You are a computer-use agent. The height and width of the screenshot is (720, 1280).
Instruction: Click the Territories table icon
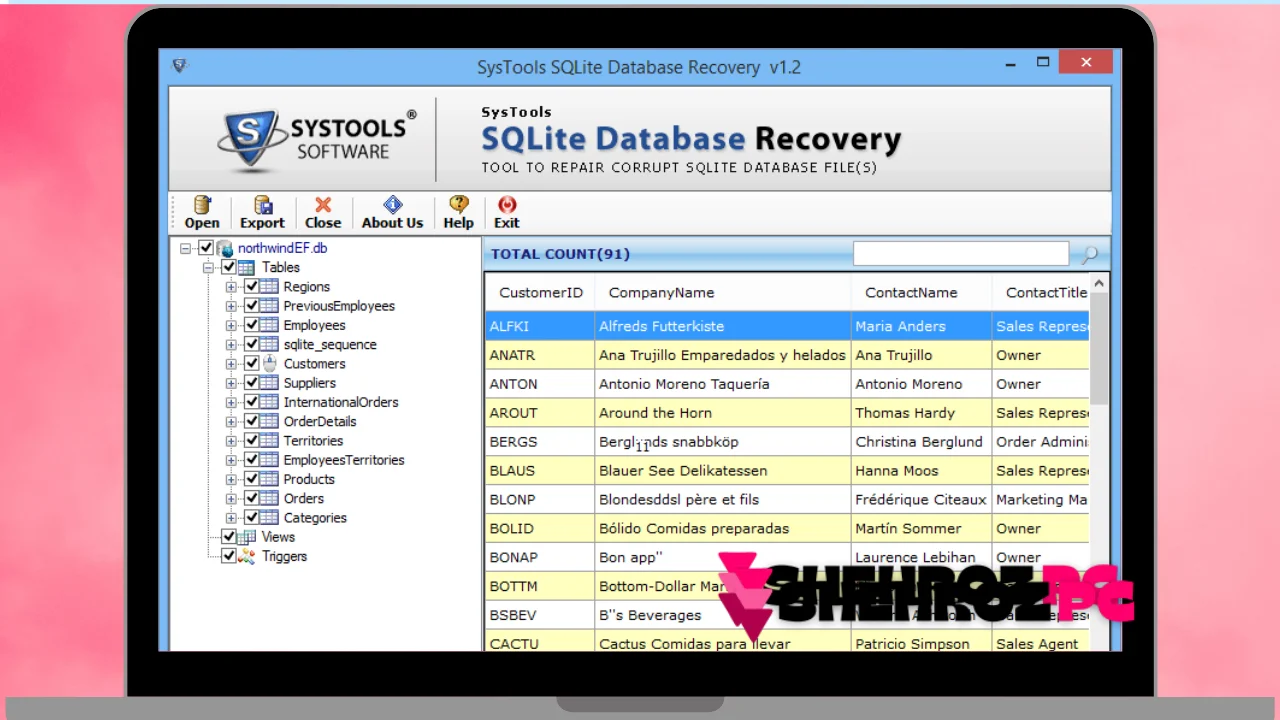coord(269,441)
